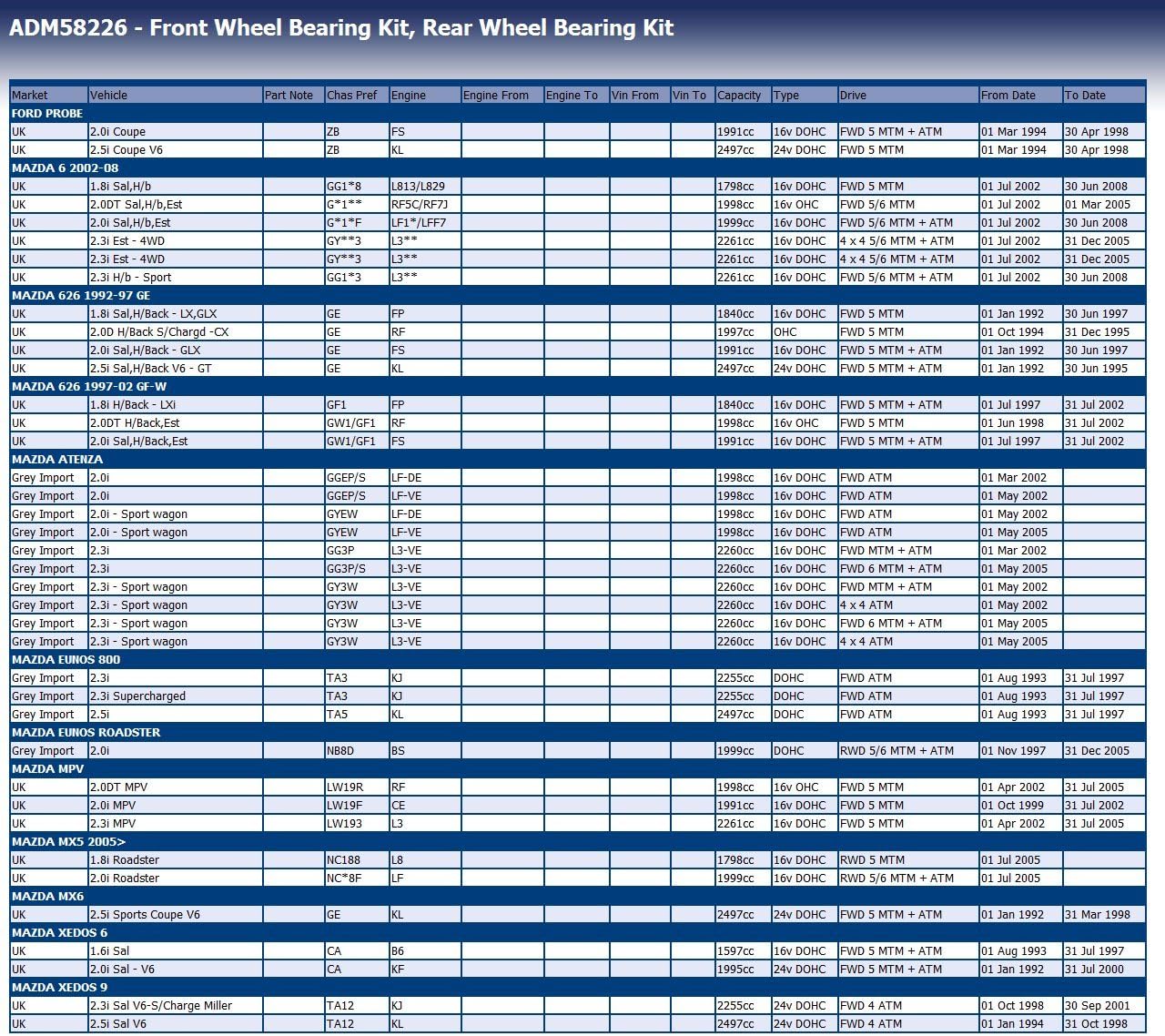The image size is (1165, 1036).
Task: Click the 'MAZDA 626 1992-97 GE' section heading
Action: click(578, 295)
